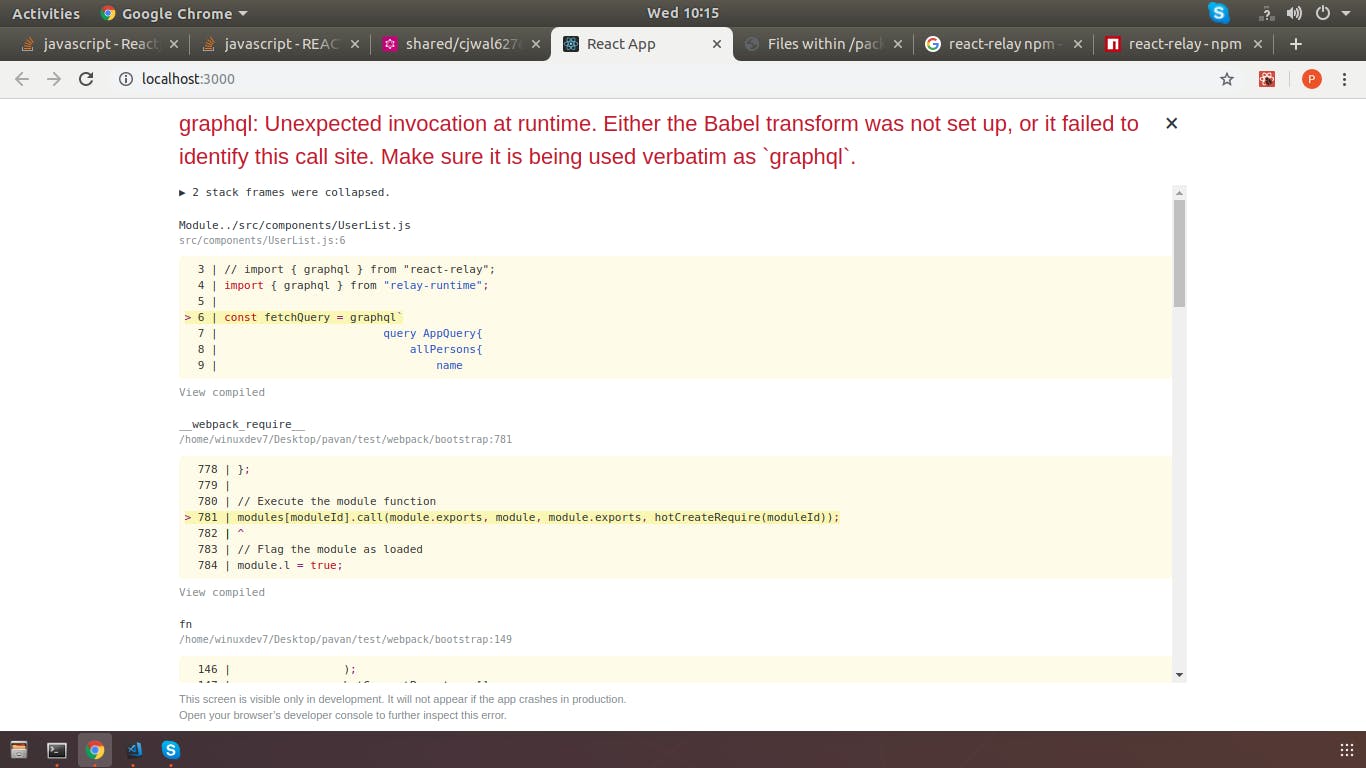Open the Activities overview
Screen dimensions: 1366x768
(46, 13)
